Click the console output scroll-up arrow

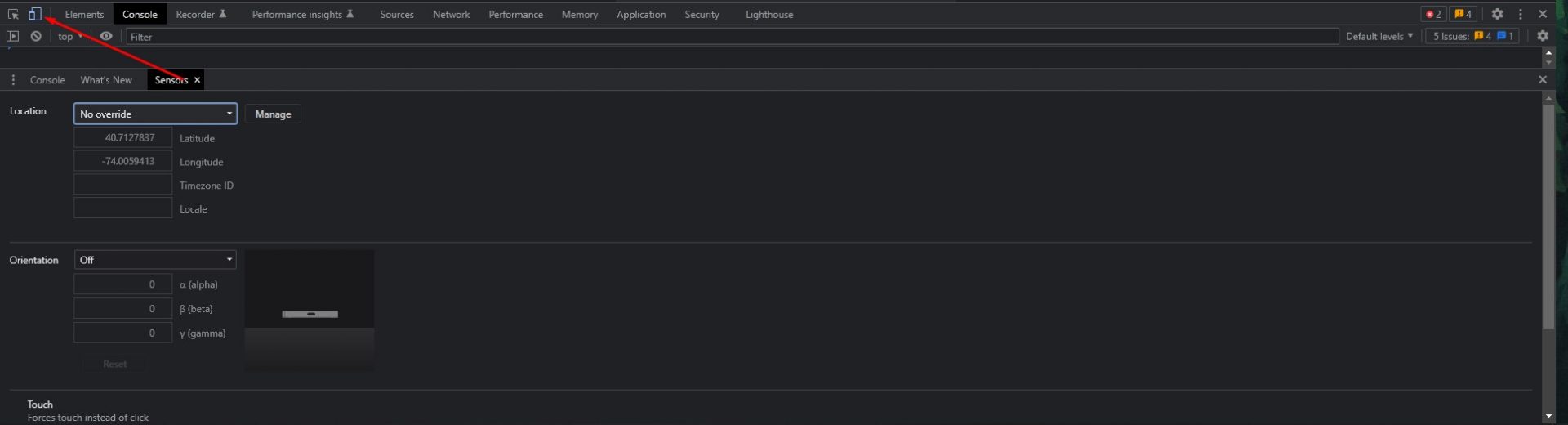tap(1548, 52)
